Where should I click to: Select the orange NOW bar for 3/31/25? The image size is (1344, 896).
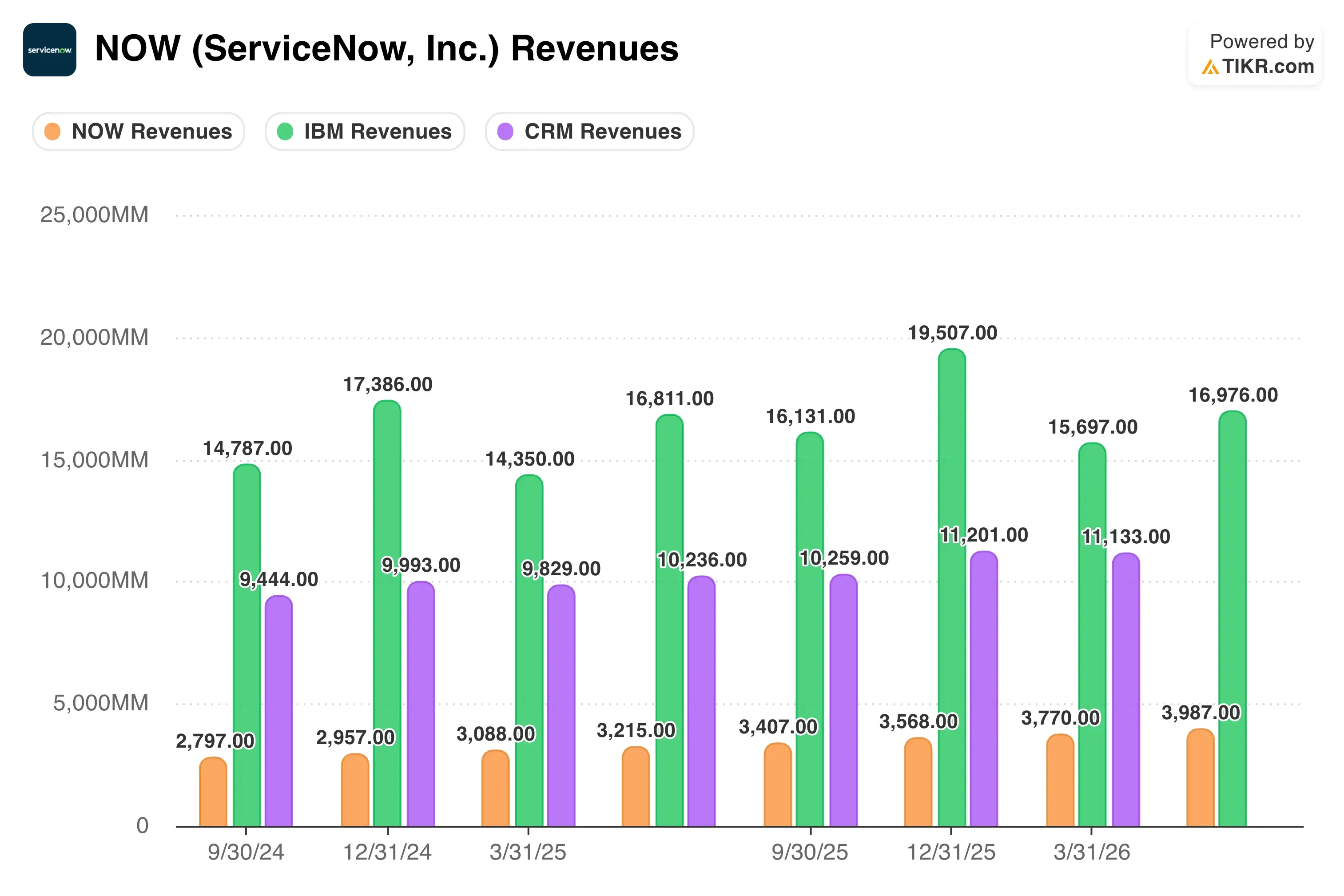tap(495, 788)
